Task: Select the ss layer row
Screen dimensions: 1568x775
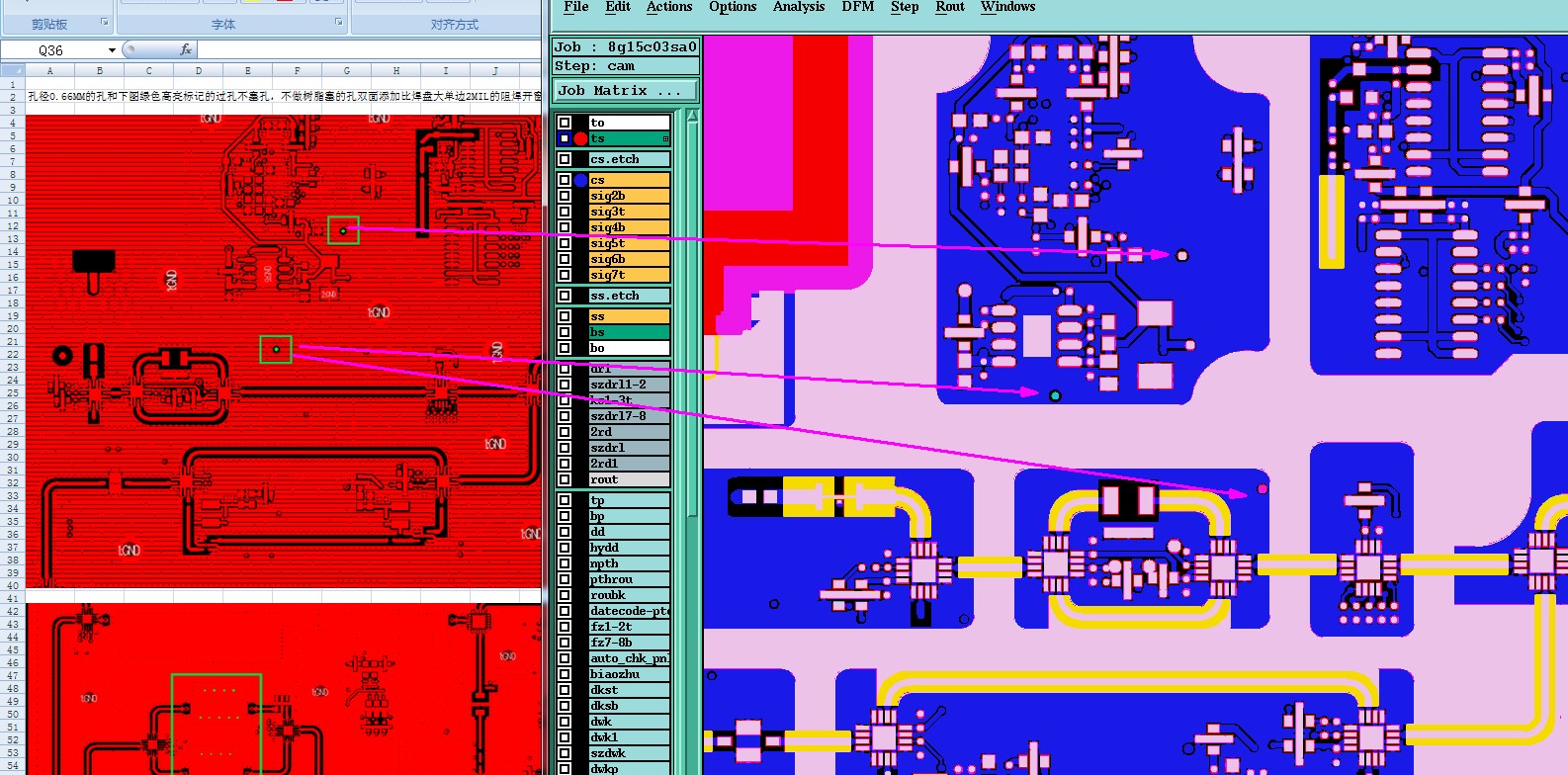Action: [x=630, y=316]
